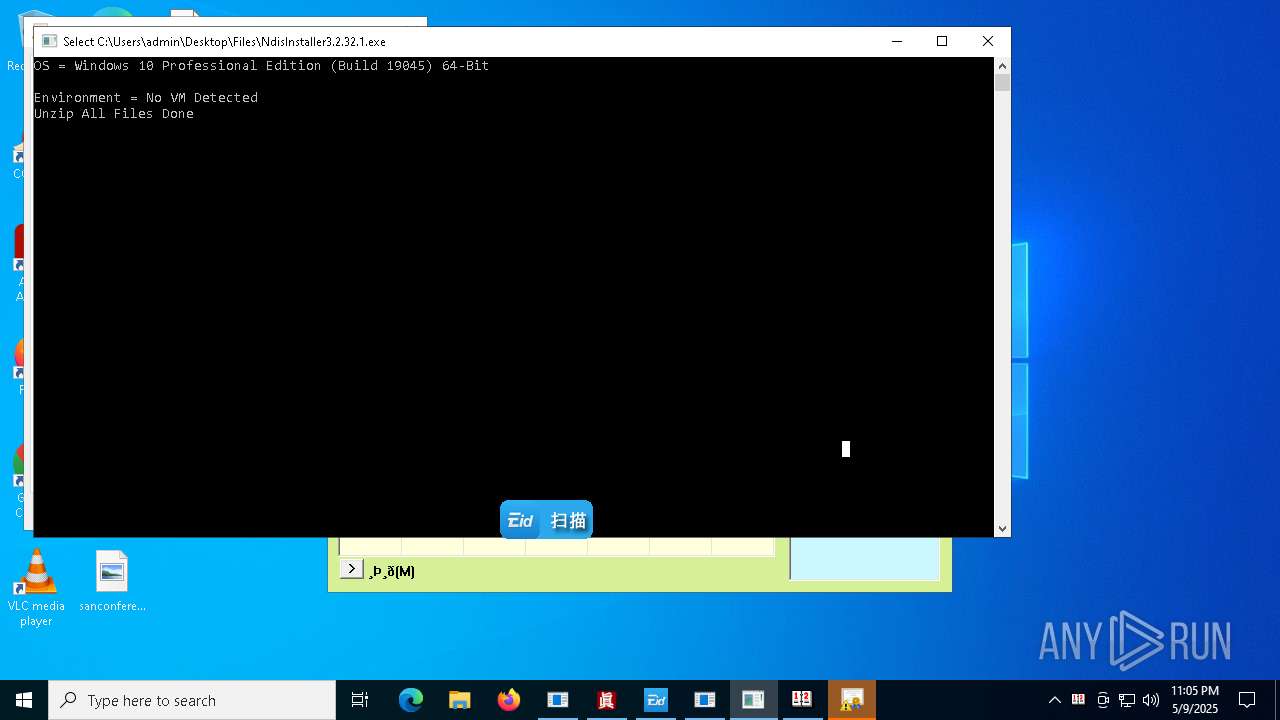Click the arrow button next to (M) label
The image size is (1280, 720).
tap(351, 569)
